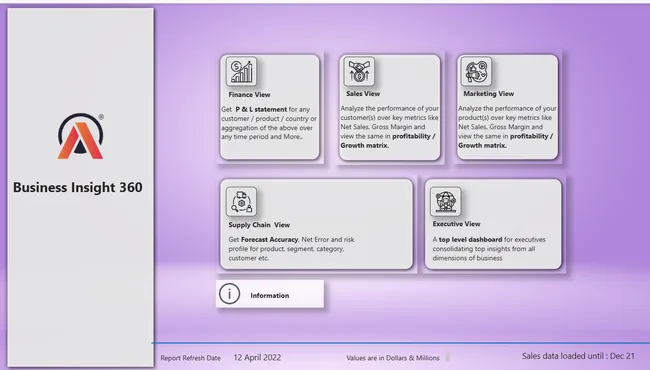Open the Finance View chart icon
The height and width of the screenshot is (370, 650).
[x=241, y=72]
